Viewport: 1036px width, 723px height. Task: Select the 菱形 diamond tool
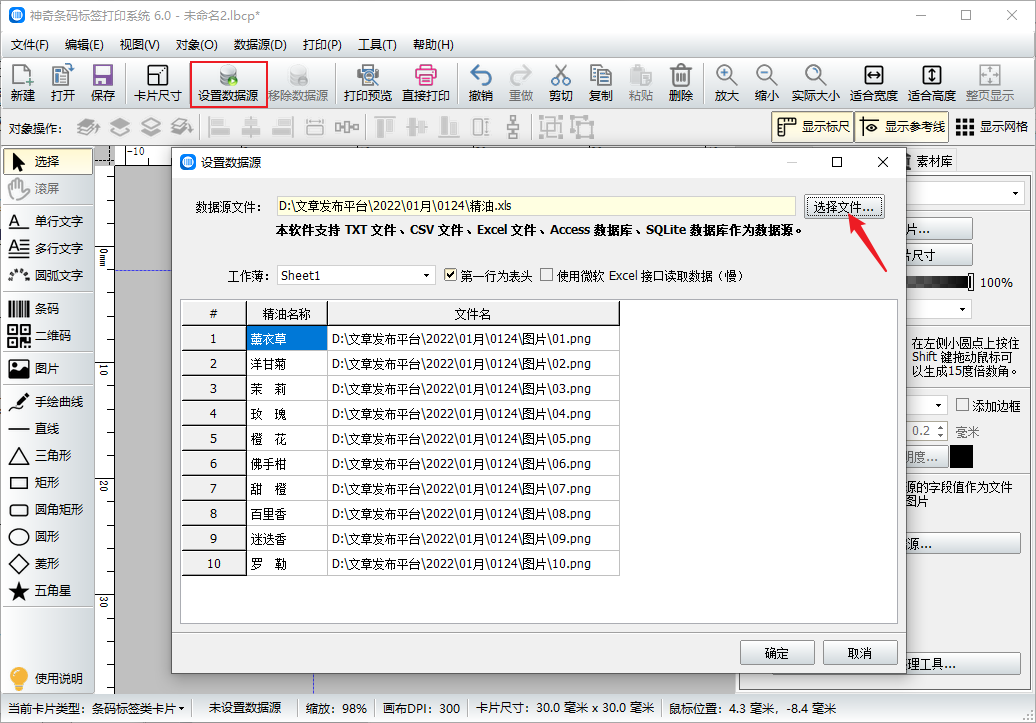tap(46, 564)
